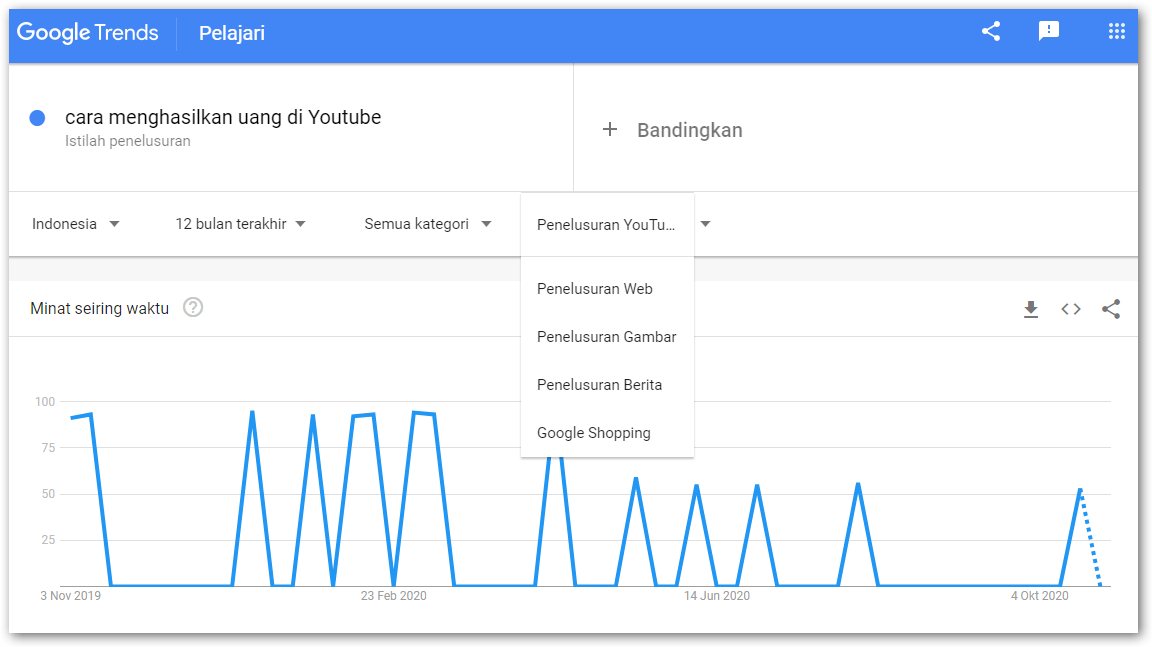1152x647 pixels.
Task: Open the 'Semua kategori' category dropdown
Action: coord(428,224)
